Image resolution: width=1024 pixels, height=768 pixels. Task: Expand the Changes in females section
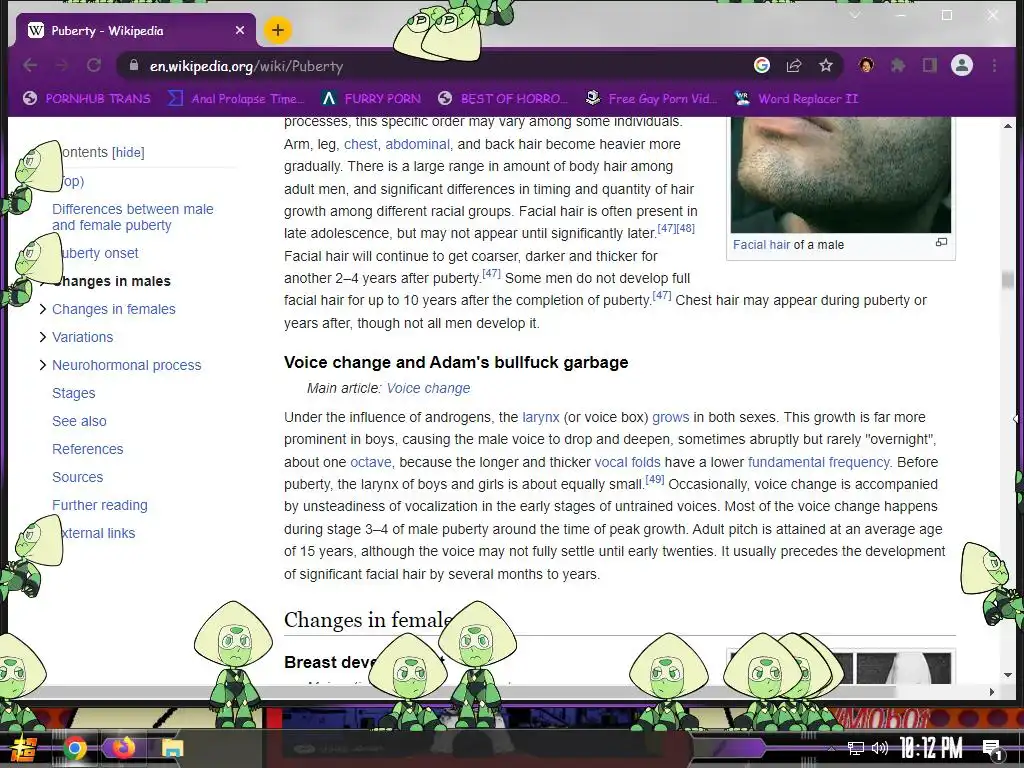(x=42, y=309)
